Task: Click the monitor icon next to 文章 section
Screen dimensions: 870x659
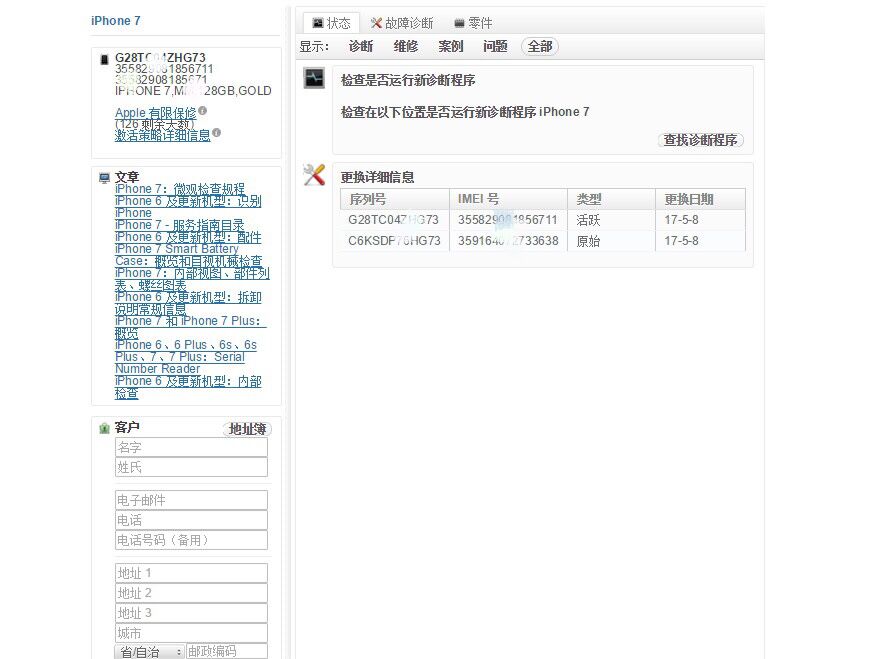Action: [104, 177]
